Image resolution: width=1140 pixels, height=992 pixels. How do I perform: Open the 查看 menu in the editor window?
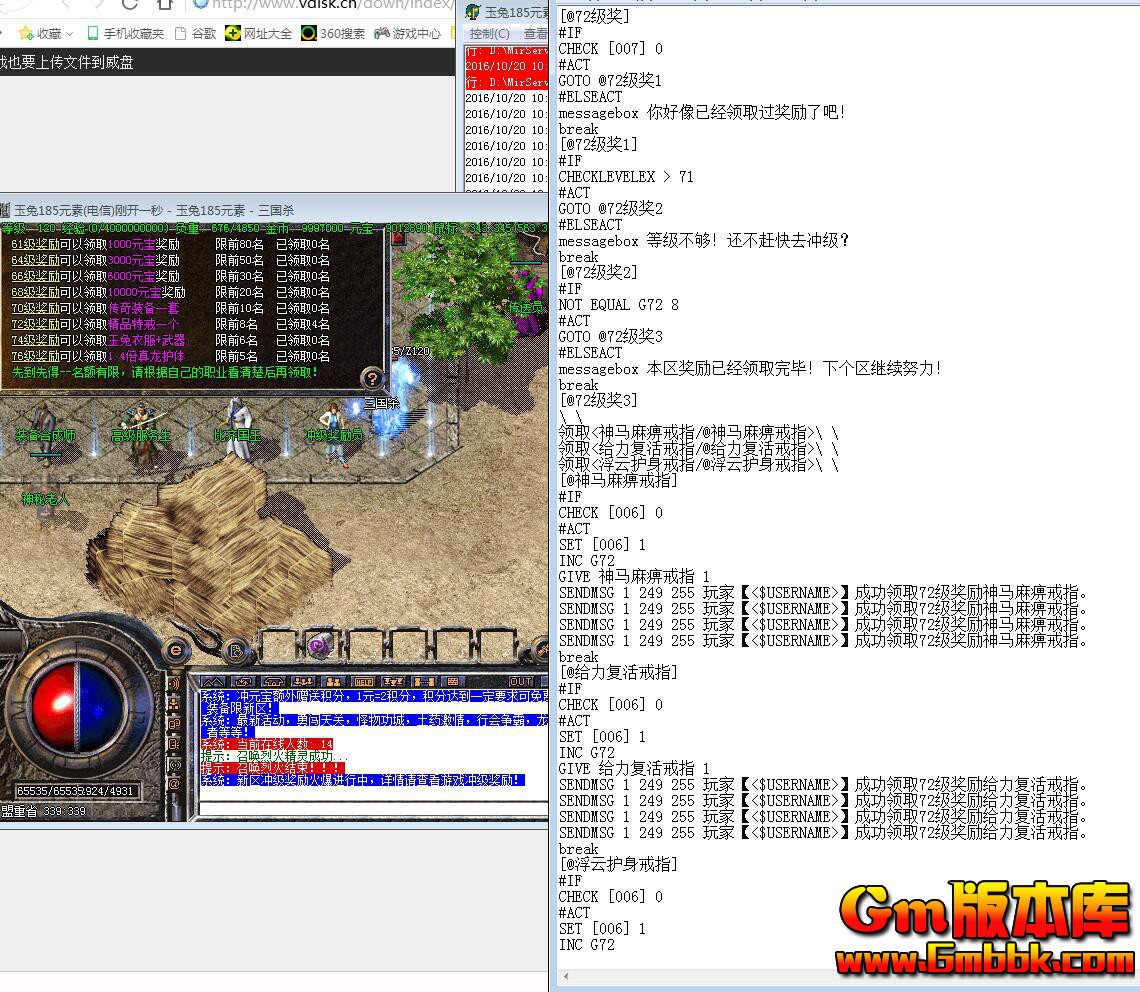pos(535,33)
